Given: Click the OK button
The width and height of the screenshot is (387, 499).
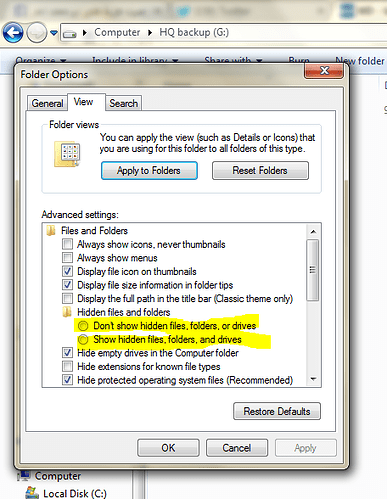Looking at the screenshot, I should click(168, 448).
